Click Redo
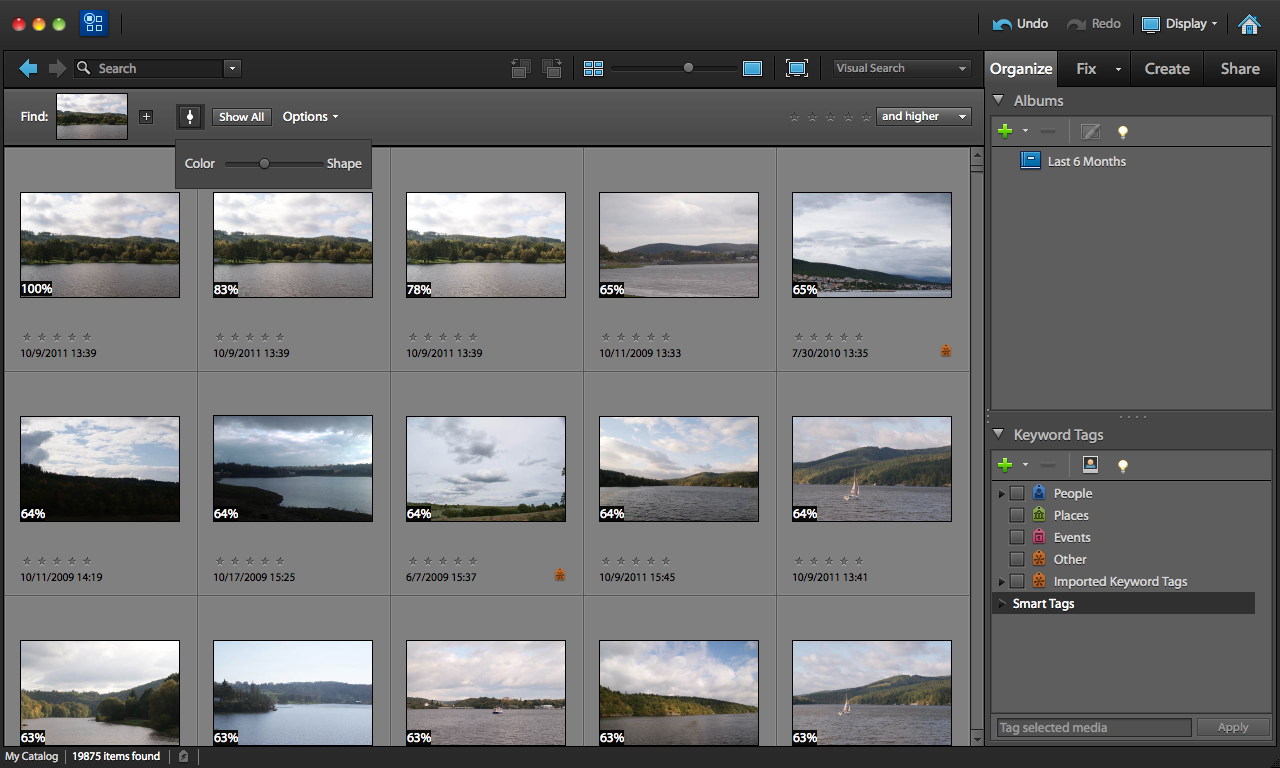 click(1093, 24)
